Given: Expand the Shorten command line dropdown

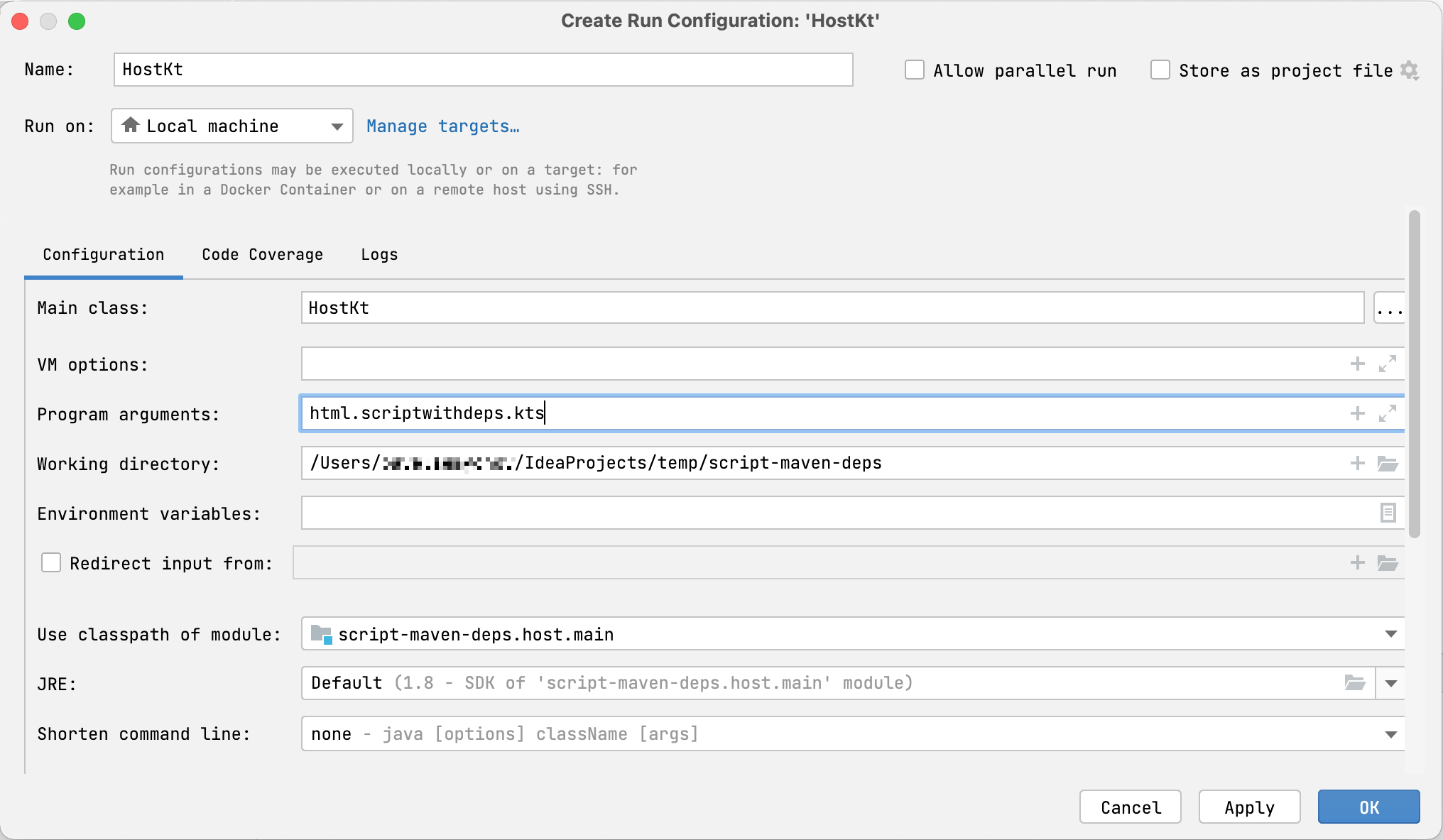Looking at the screenshot, I should pyautogui.click(x=1393, y=733).
